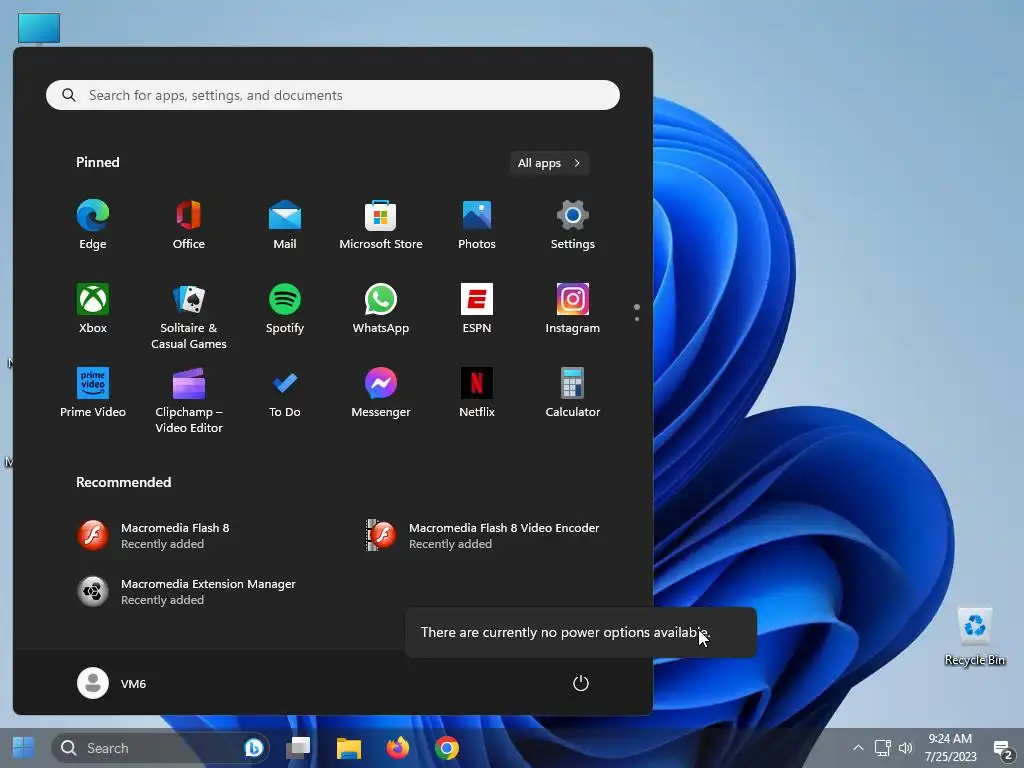Open Settings from pinned apps
This screenshot has height=768, width=1024.
[x=573, y=225]
